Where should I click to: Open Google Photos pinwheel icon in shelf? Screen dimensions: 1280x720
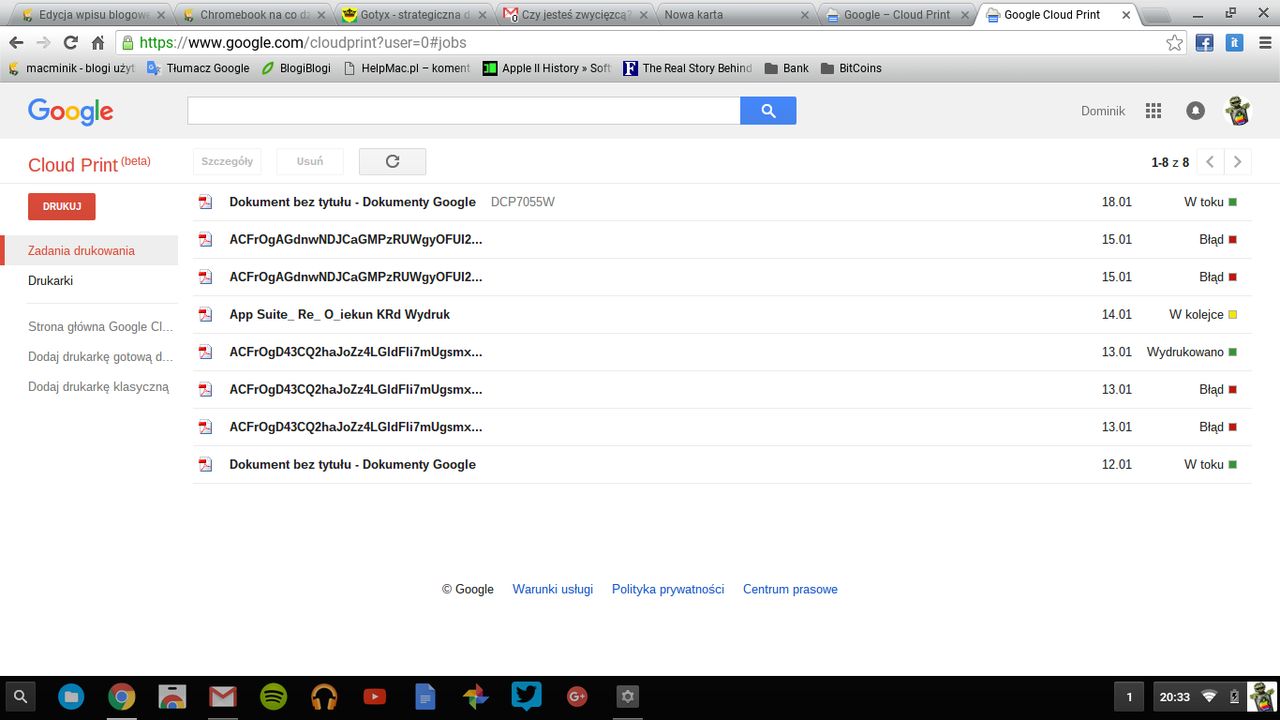pos(476,697)
